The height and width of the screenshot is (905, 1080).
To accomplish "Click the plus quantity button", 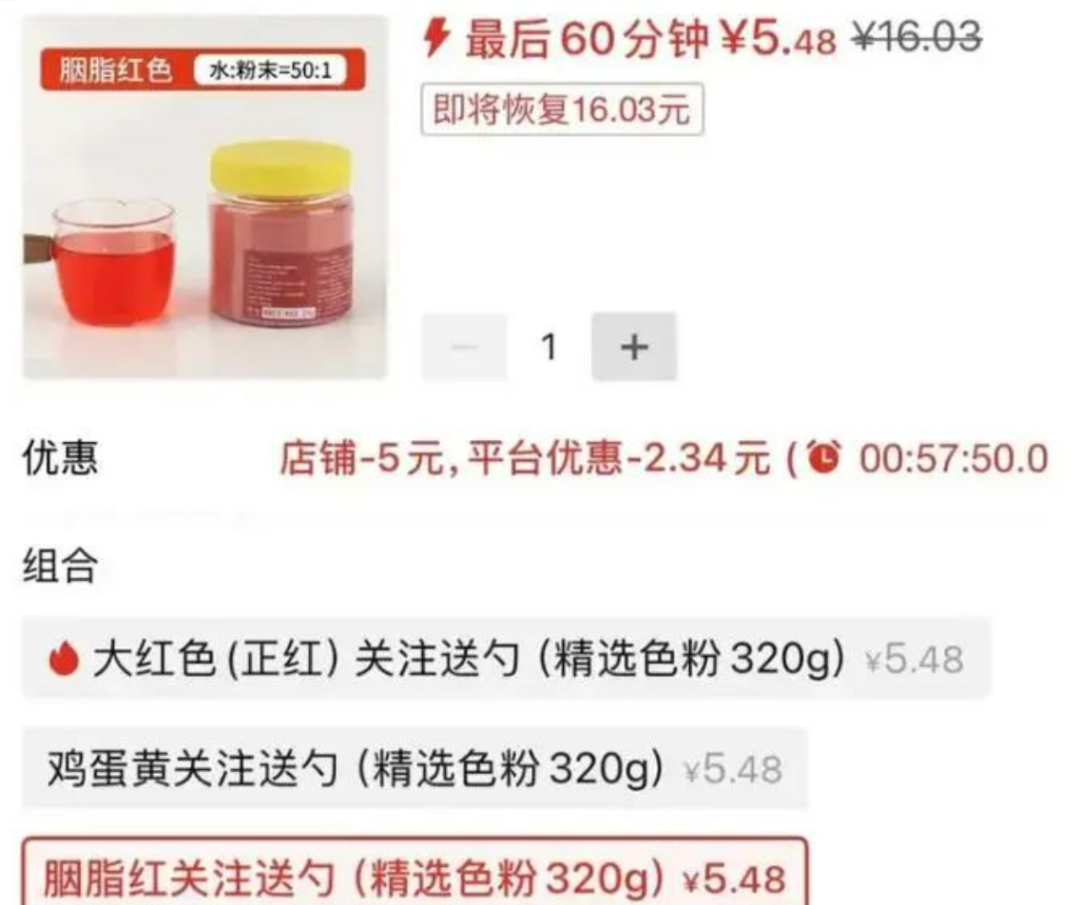I will (634, 346).
